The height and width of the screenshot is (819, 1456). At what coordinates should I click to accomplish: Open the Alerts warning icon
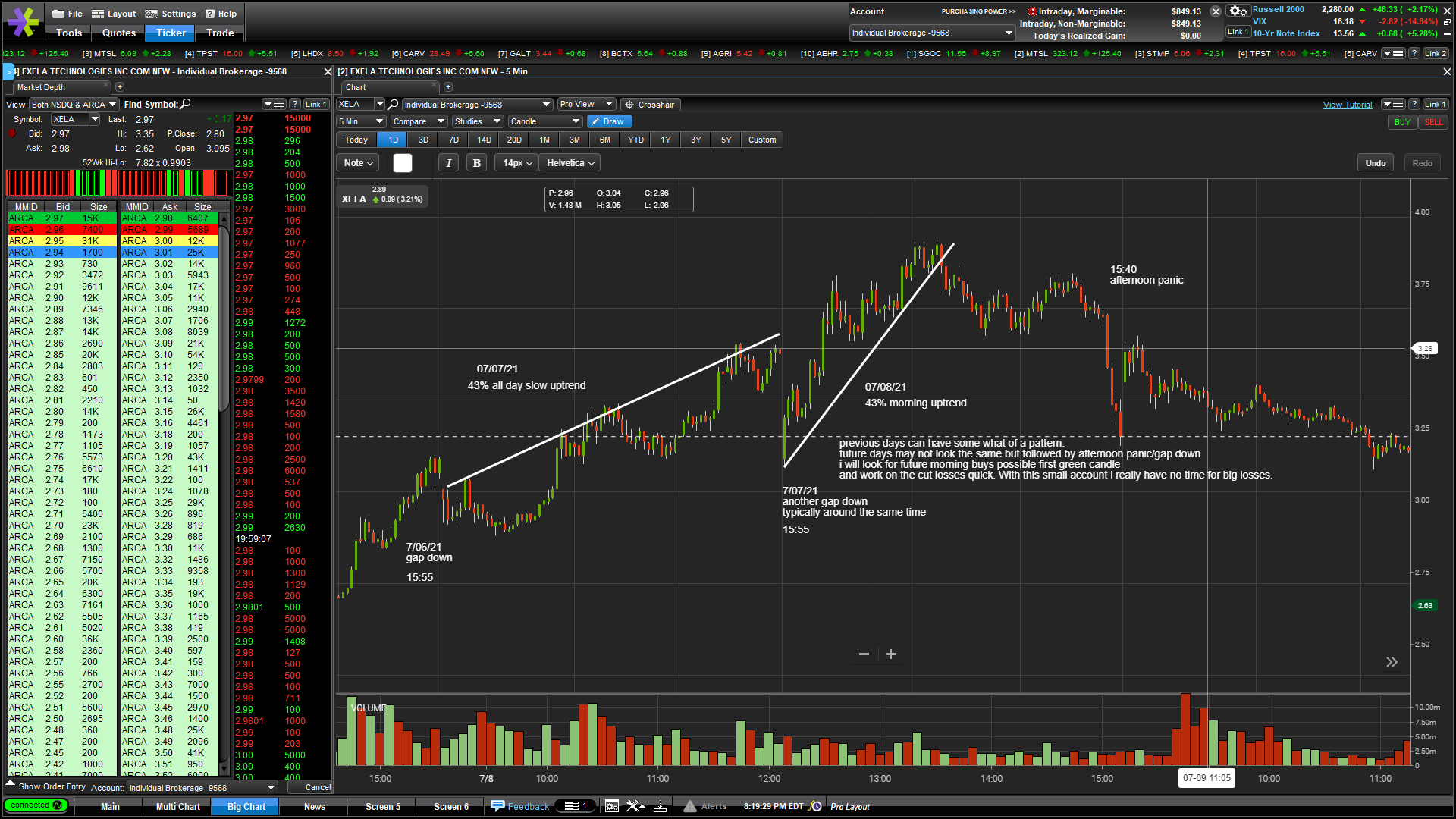[690, 806]
